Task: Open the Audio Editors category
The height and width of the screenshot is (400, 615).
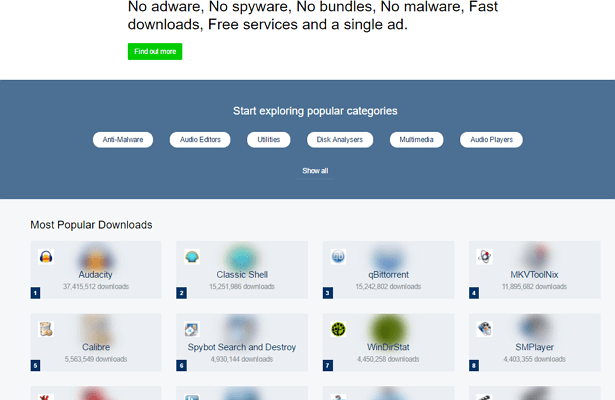Action: (200, 140)
